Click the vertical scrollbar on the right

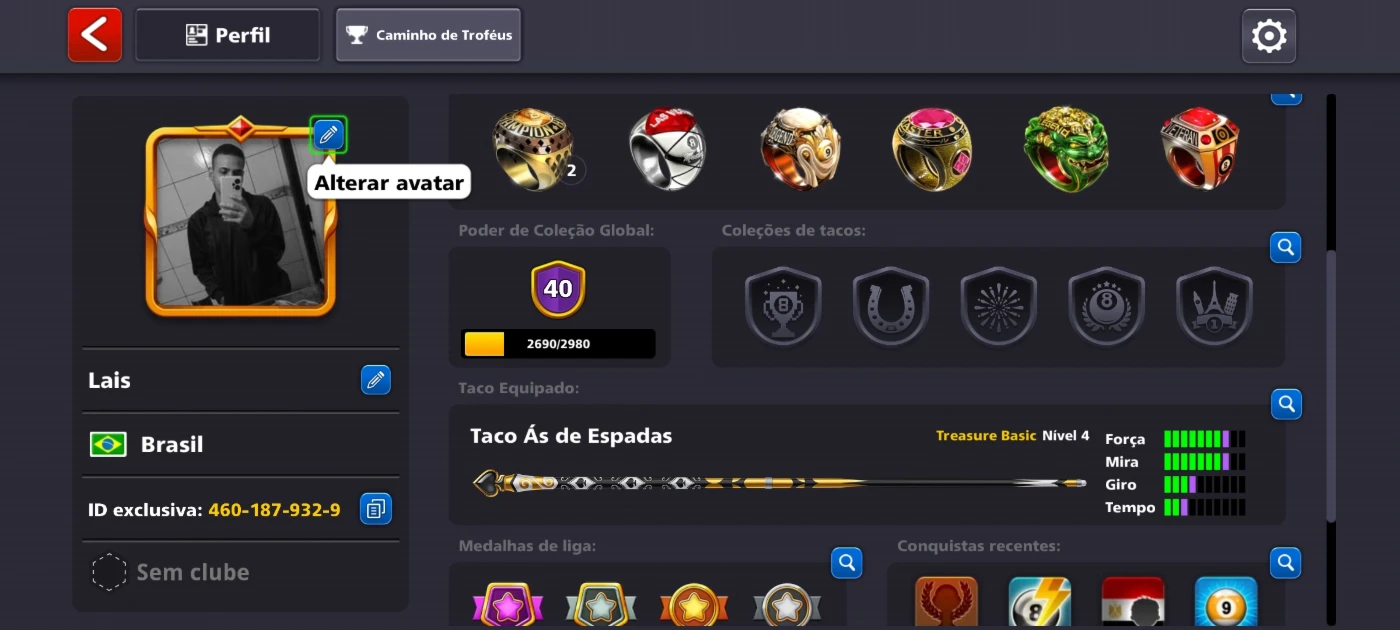coord(1330,385)
